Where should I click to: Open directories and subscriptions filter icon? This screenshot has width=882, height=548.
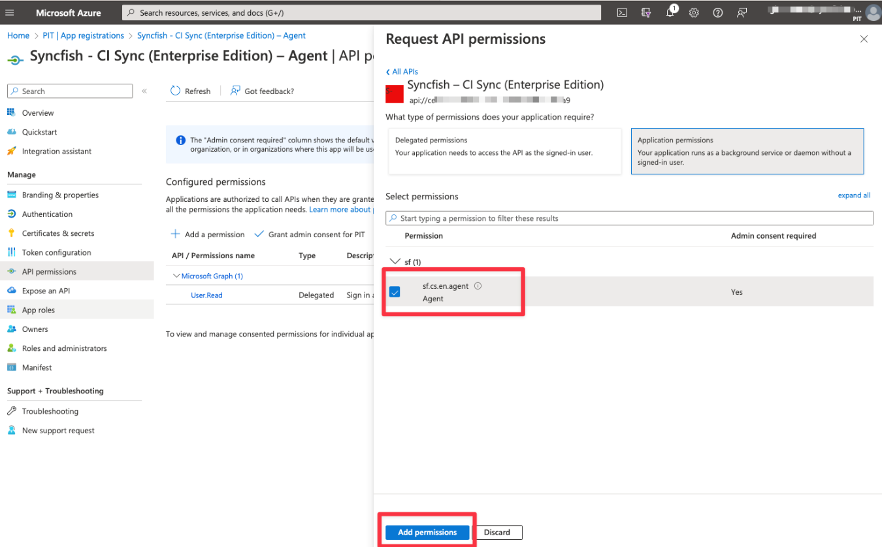point(646,12)
